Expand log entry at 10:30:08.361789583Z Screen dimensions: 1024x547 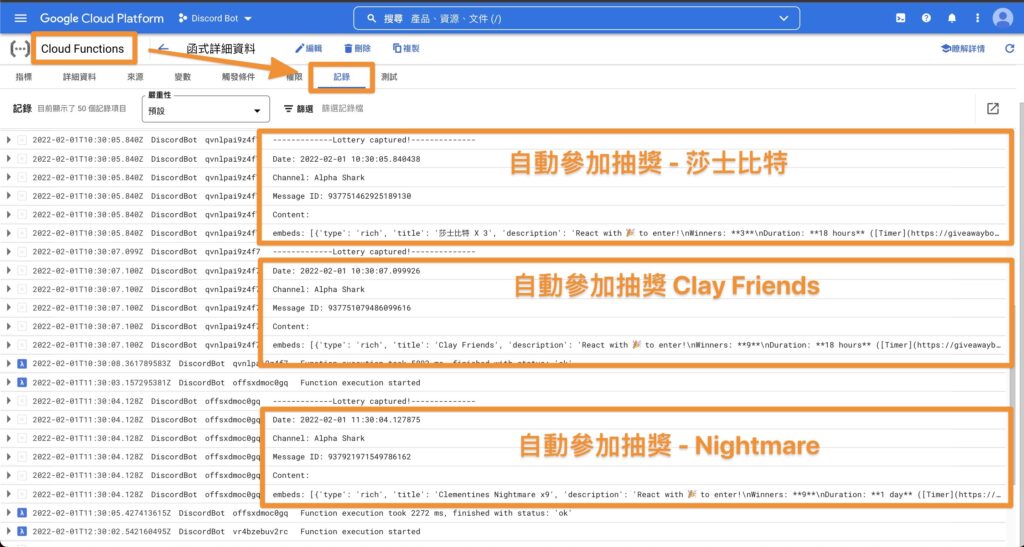8,364
